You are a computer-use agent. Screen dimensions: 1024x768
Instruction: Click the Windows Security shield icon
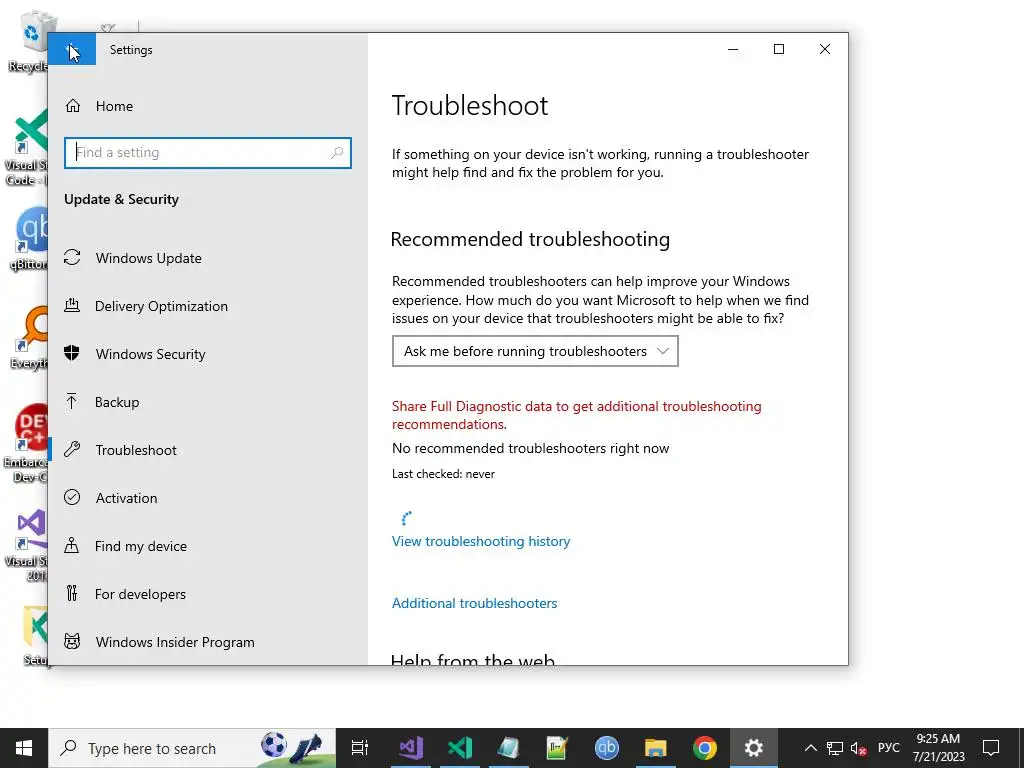72,353
